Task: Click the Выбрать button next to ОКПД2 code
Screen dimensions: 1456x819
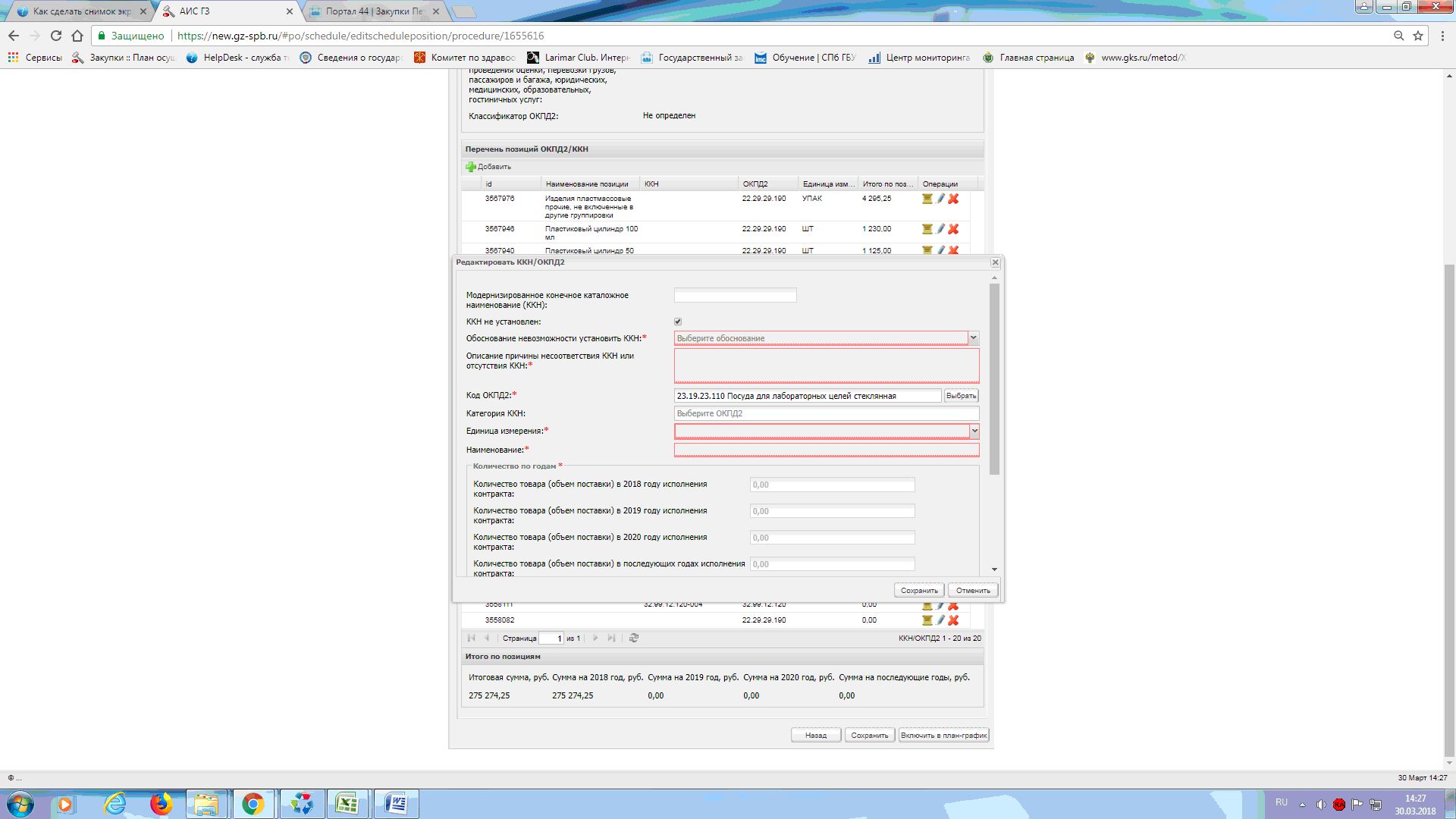Action: point(961,396)
